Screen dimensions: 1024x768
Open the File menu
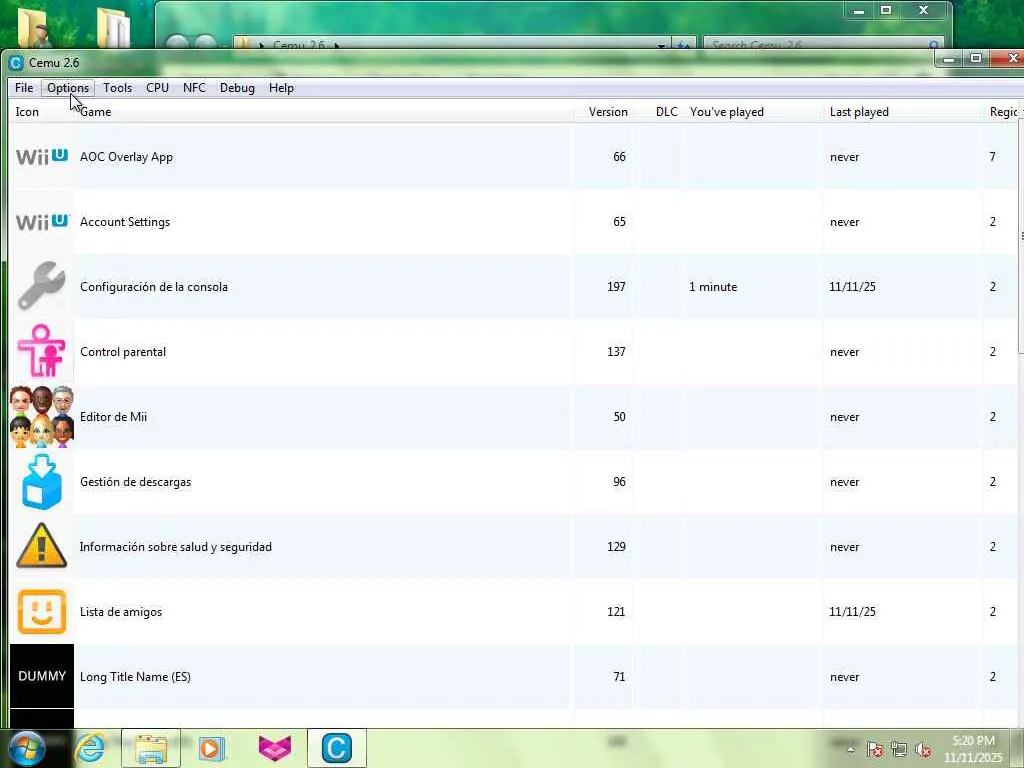(x=24, y=88)
